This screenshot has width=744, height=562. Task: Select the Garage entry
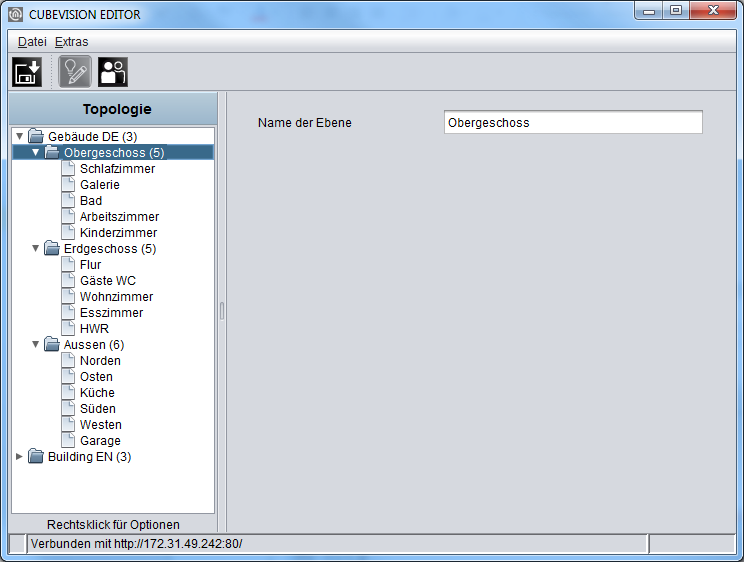pyautogui.click(x=100, y=441)
